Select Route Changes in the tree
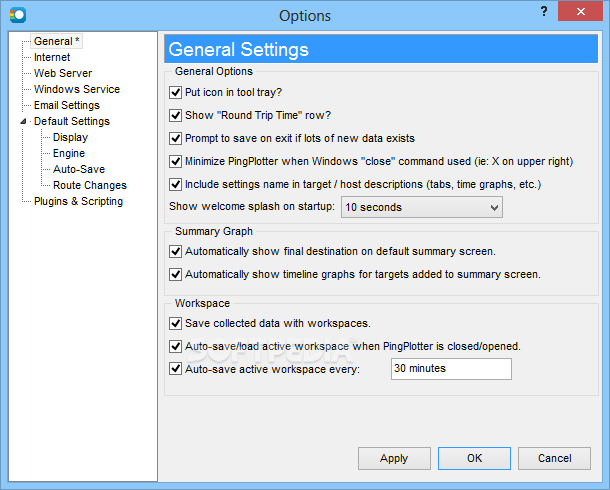This screenshot has width=610, height=490. 90,185
